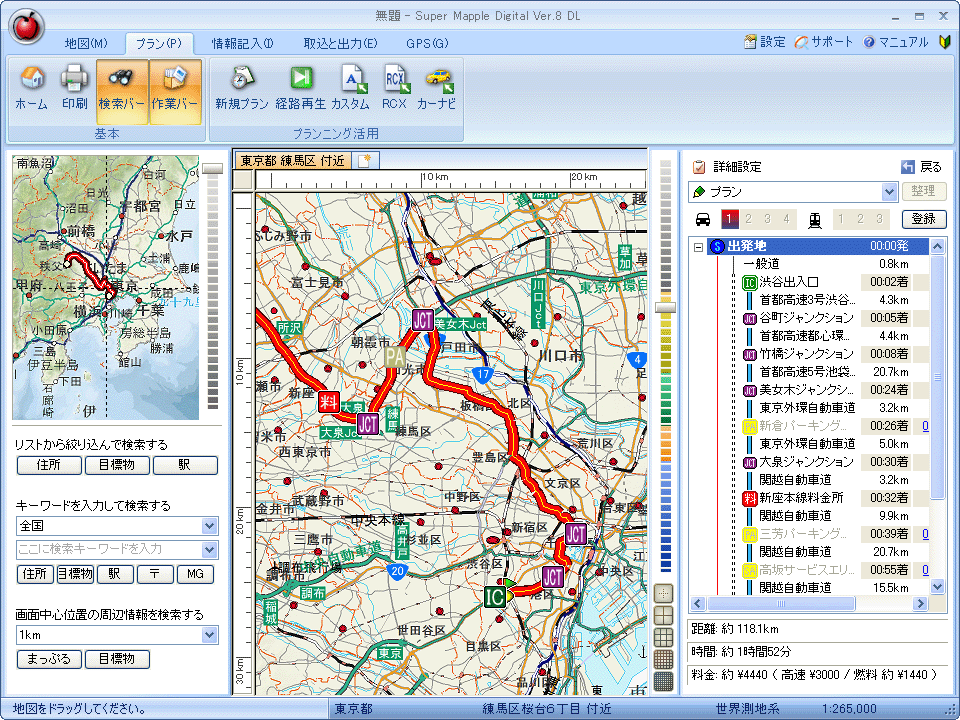Click 戻る to go back
The width and height of the screenshot is (960, 720).
coord(921,167)
